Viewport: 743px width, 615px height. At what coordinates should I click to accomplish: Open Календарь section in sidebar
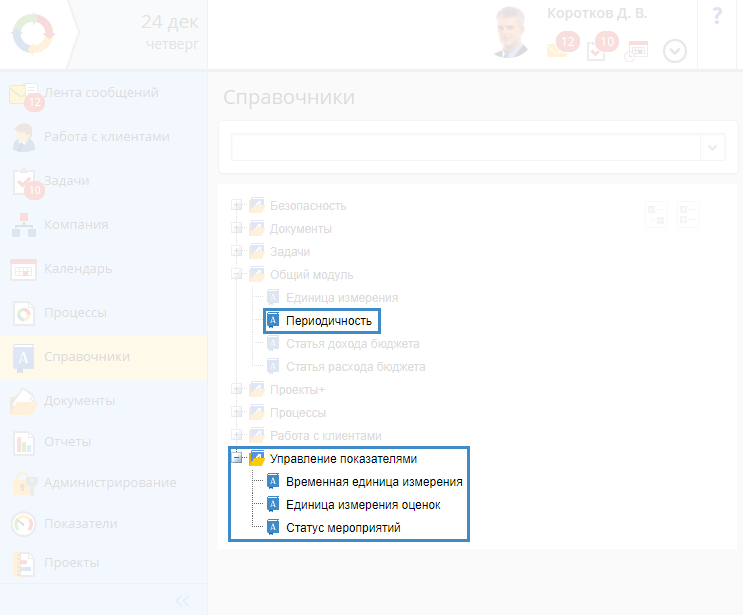pos(103,269)
